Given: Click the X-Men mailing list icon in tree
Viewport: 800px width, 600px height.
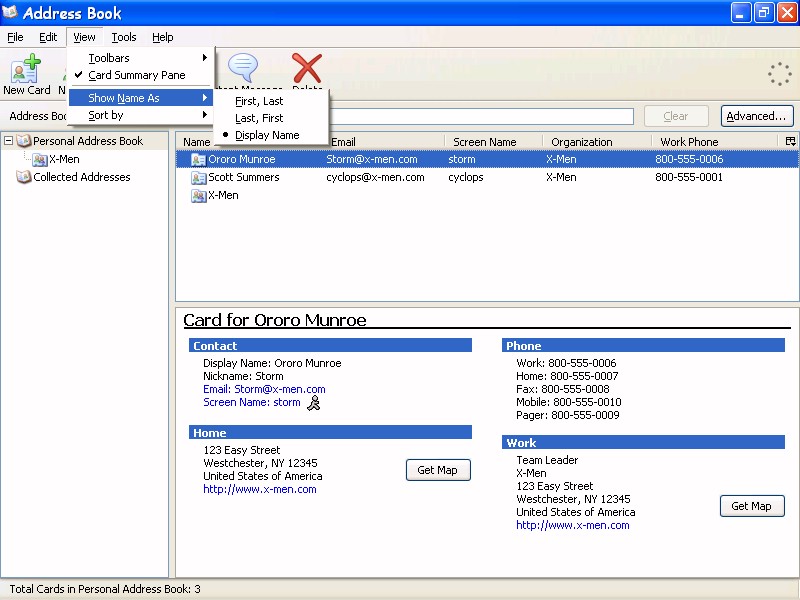Looking at the screenshot, I should coord(40,160).
